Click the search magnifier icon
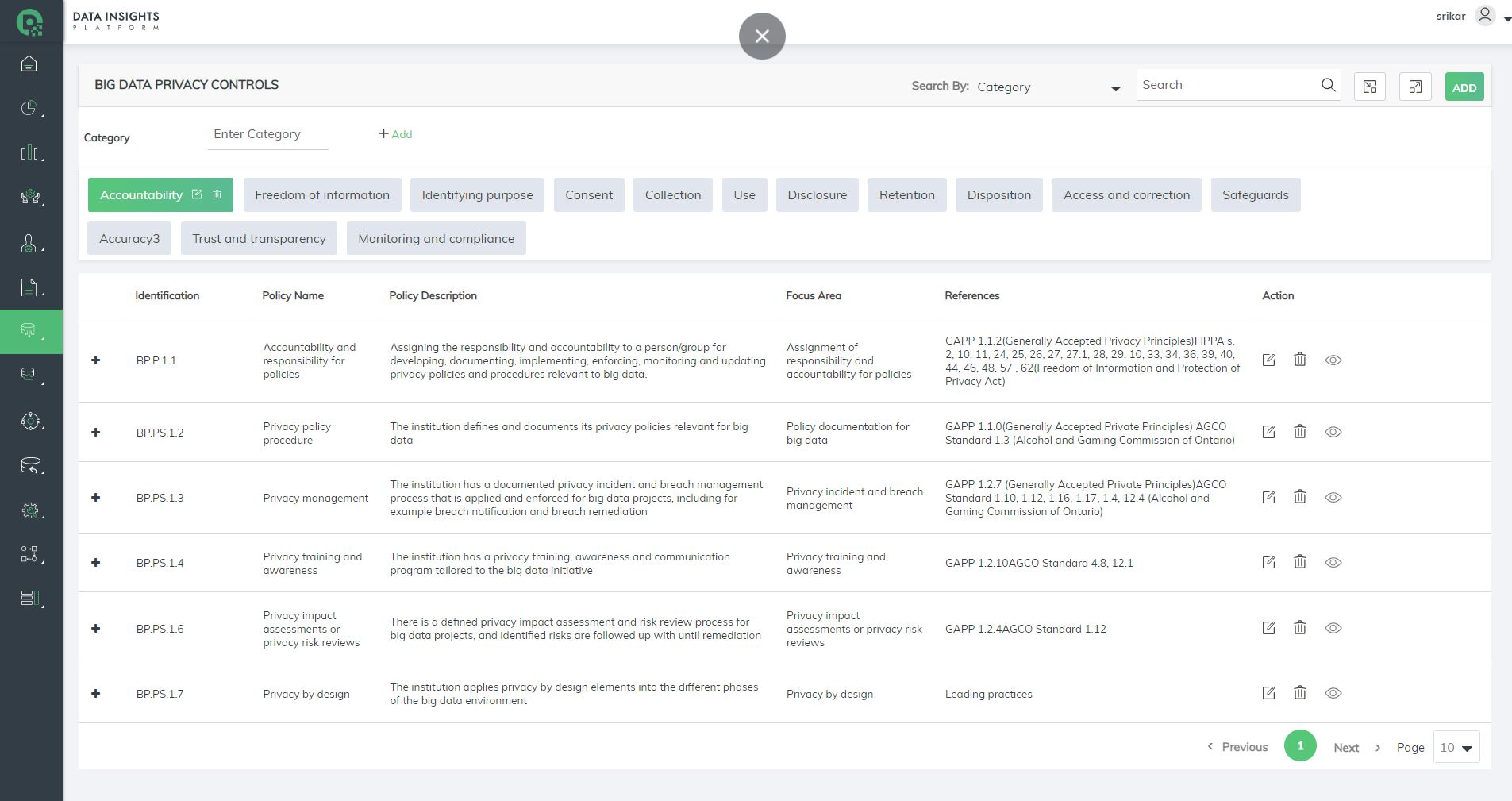Viewport: 1512px width, 801px height. point(1328,85)
